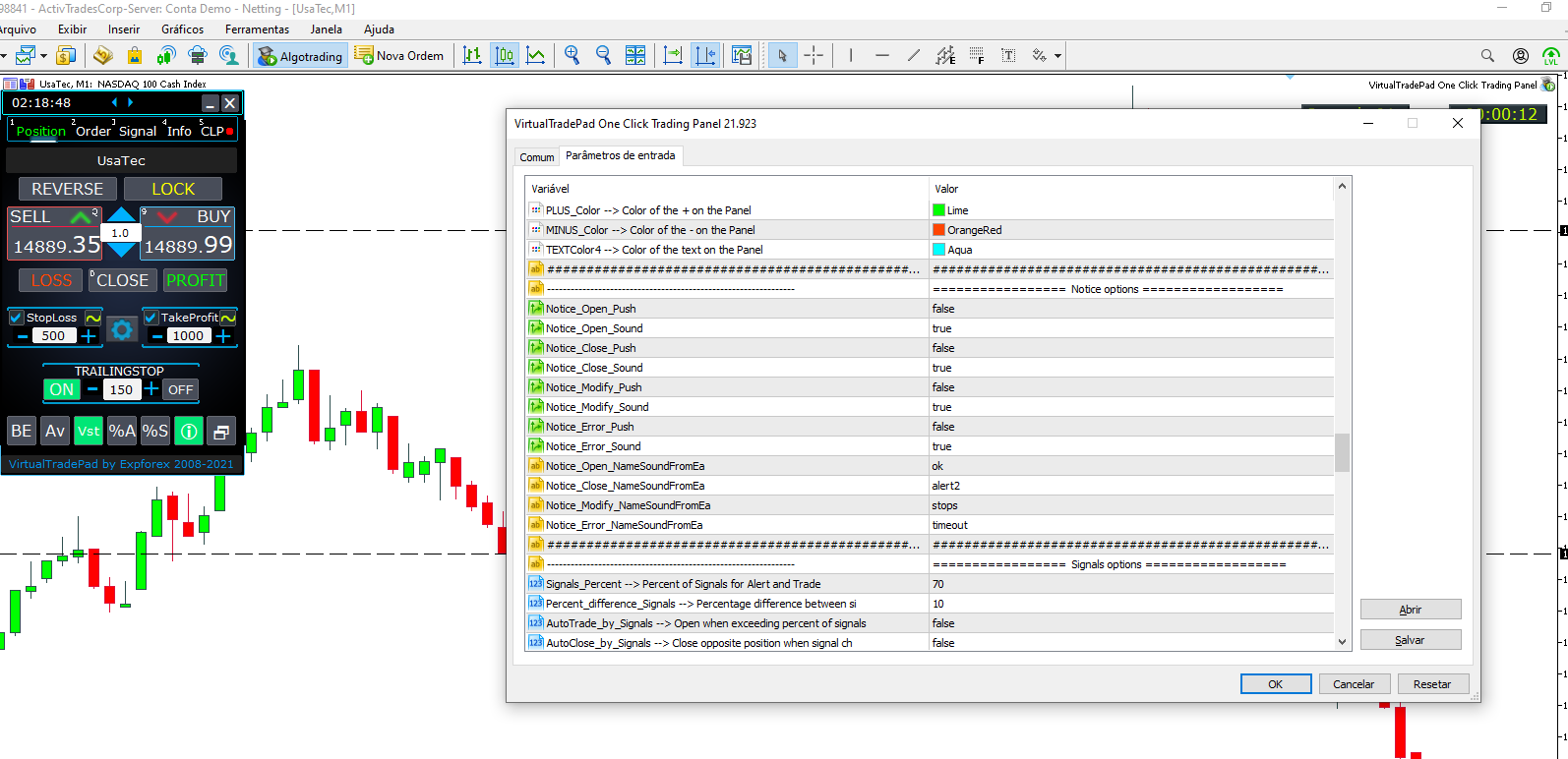The image size is (1568, 759).
Task: Open the user account icon
Action: click(x=1521, y=55)
